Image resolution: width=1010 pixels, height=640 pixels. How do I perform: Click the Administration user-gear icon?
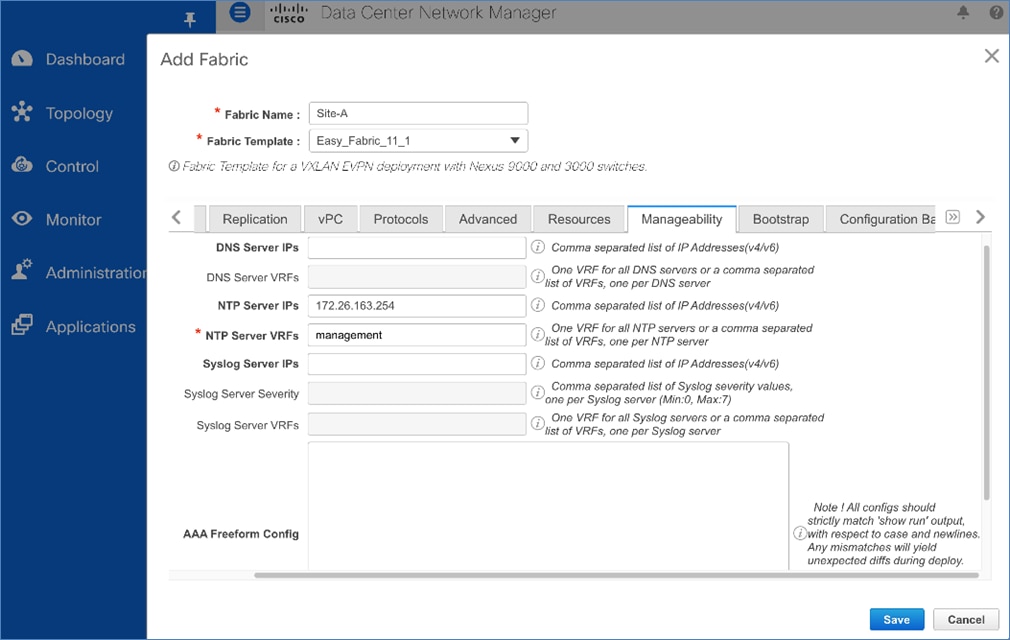22,269
